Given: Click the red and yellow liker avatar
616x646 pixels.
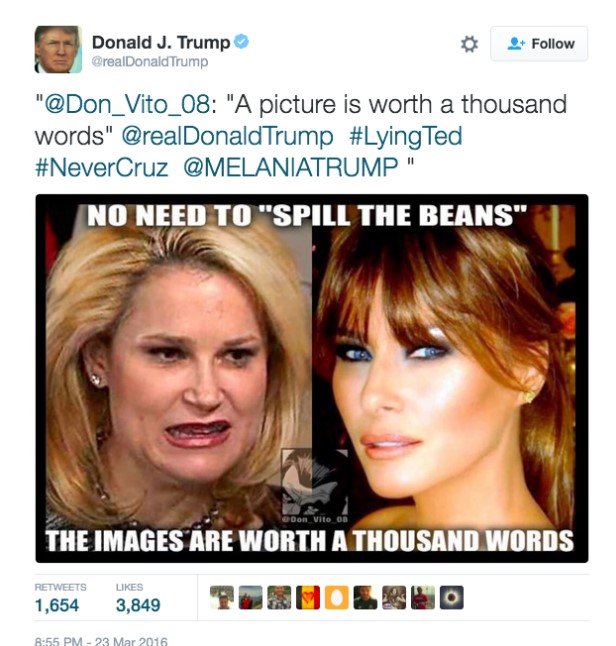Looking at the screenshot, I should coord(308,597).
